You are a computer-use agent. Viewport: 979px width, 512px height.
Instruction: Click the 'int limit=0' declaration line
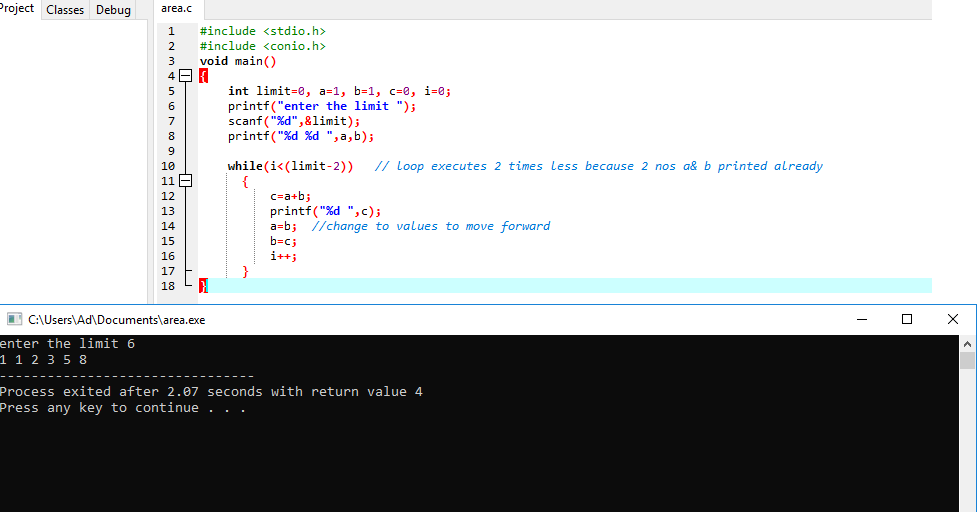pos(339,91)
